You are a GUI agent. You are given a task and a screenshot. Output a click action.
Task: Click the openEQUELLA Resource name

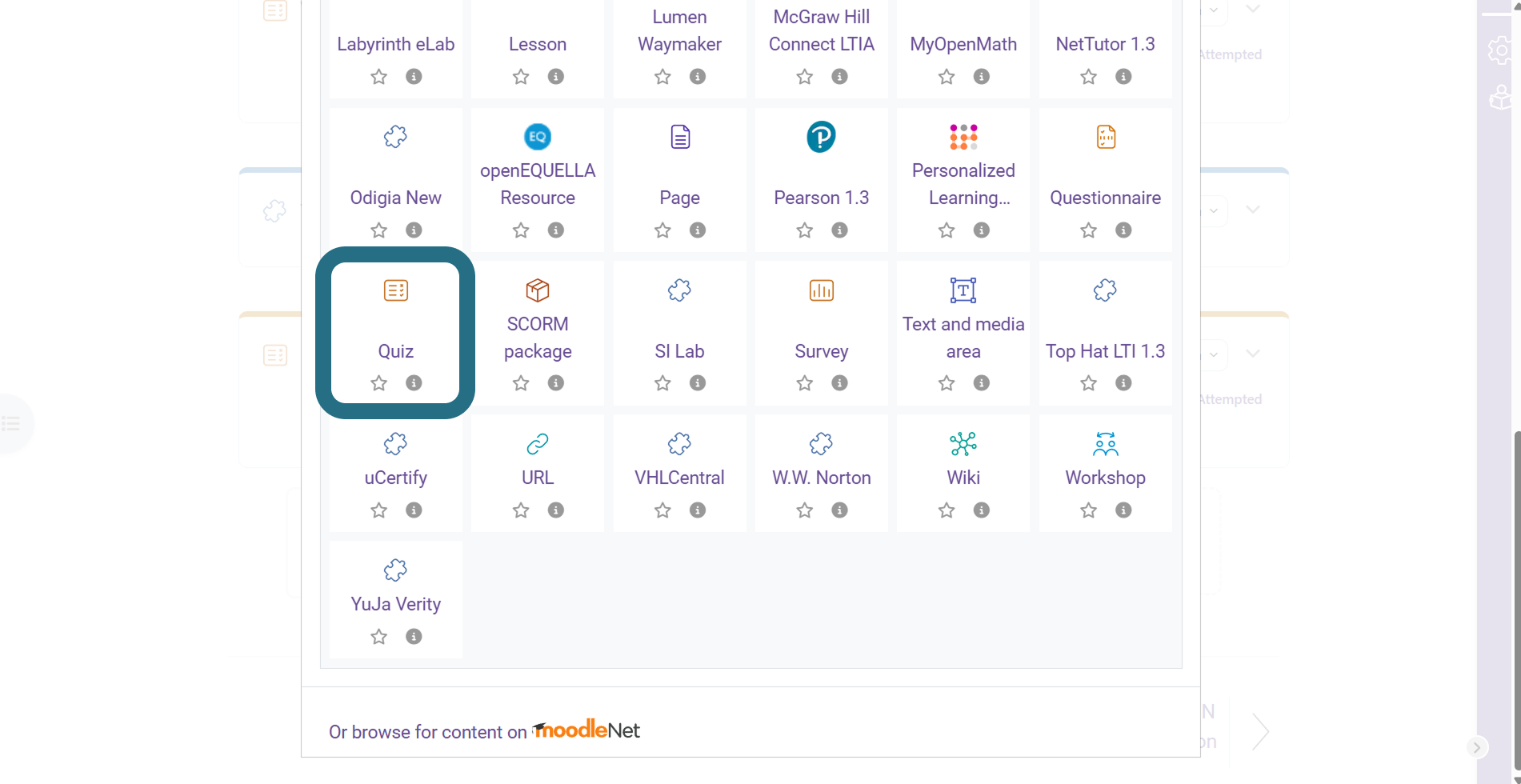[538, 184]
